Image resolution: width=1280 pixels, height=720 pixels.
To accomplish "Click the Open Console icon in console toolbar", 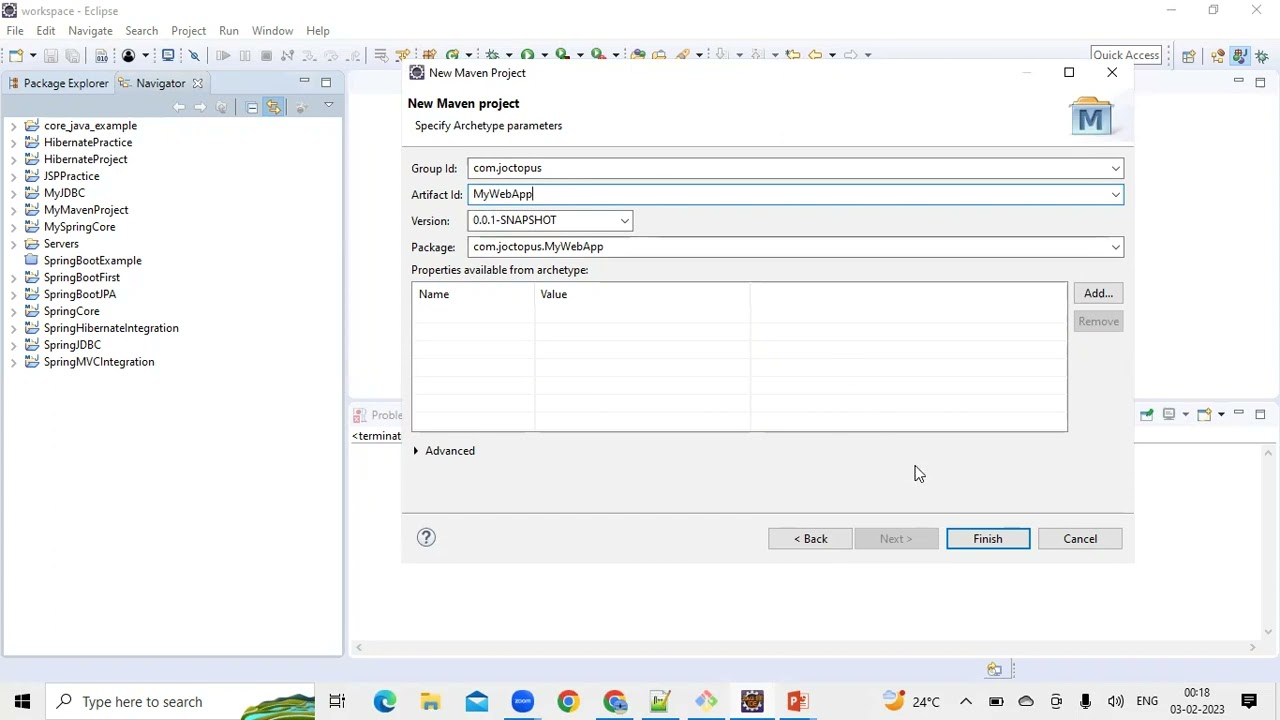I will pos(1204,414).
